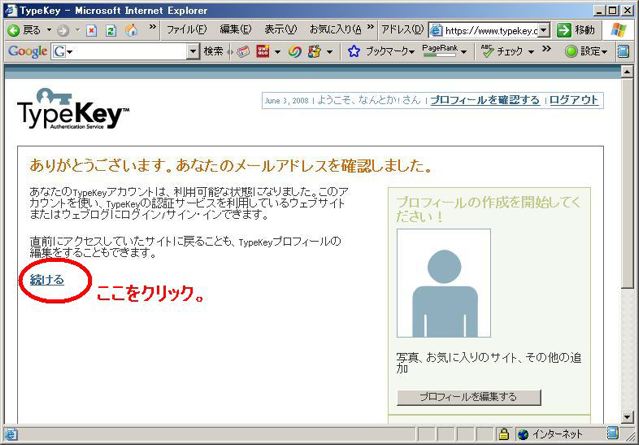Click the scroll down arrow of page scrollbar

pos(627,417)
